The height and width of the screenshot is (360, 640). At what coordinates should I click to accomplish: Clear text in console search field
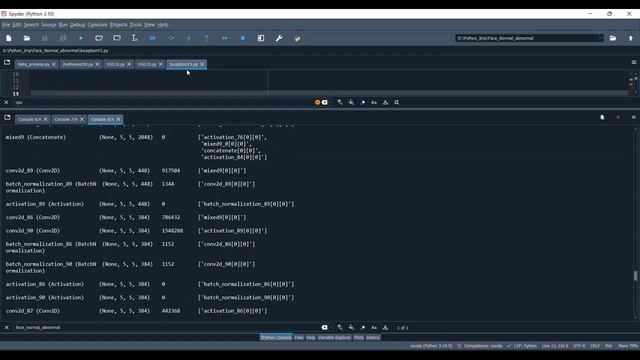point(324,327)
